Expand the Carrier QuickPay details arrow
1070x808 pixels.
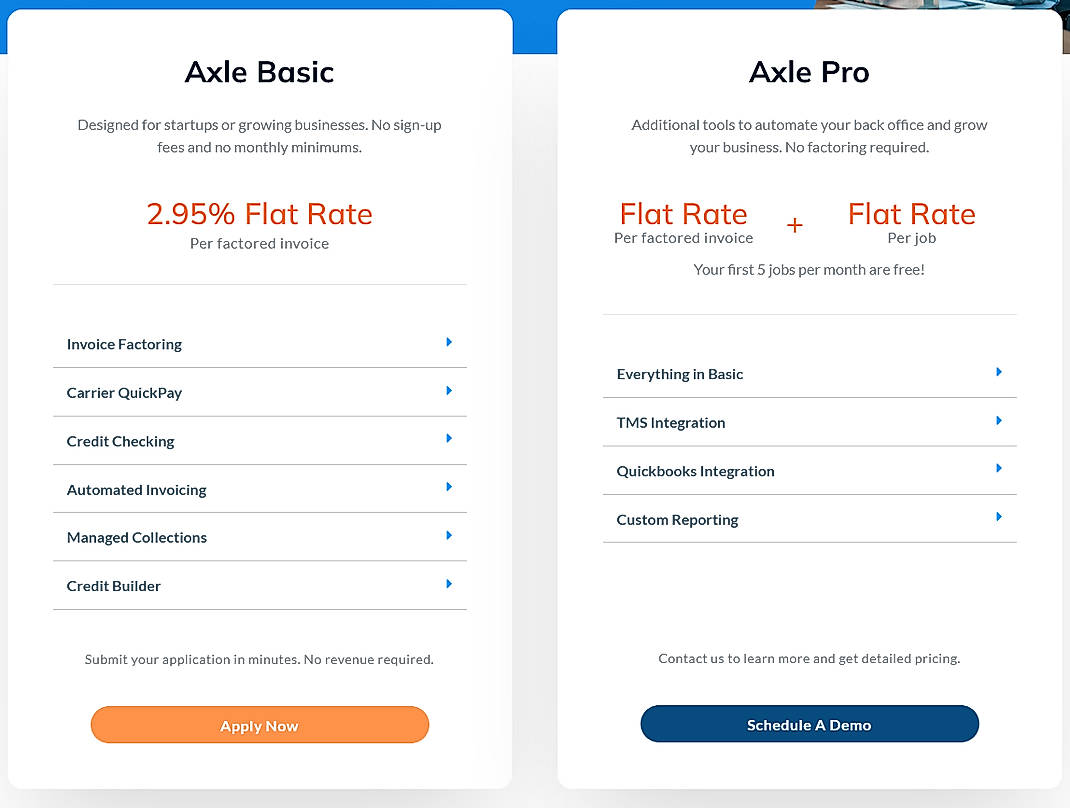[x=449, y=391]
